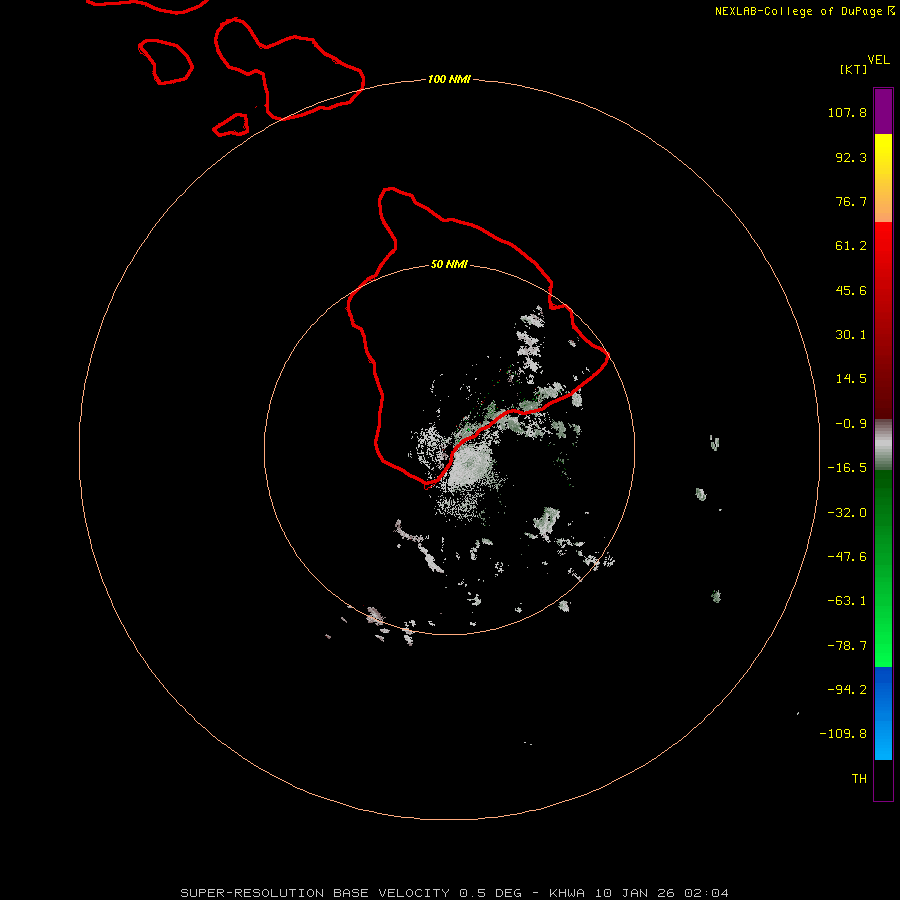Click the -16.5 legend value
Image resolution: width=900 pixels, height=900 pixels.
tap(847, 468)
